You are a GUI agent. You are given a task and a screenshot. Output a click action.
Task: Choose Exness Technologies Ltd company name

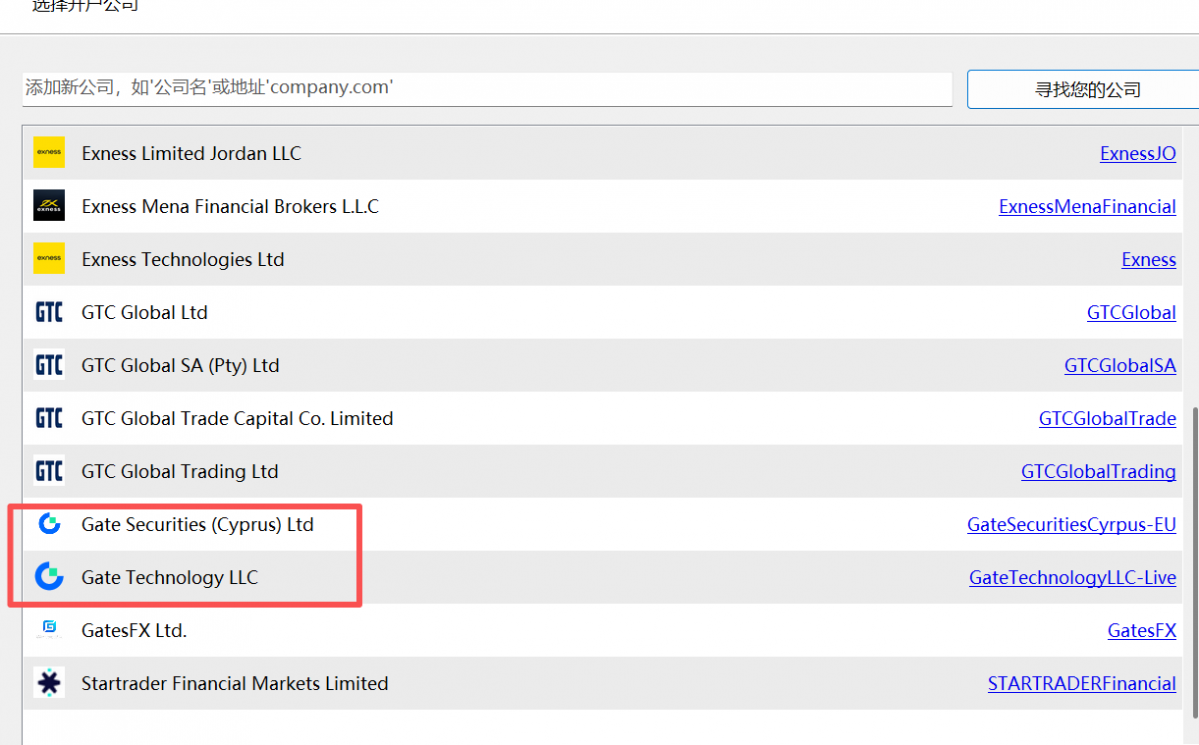tap(183, 259)
